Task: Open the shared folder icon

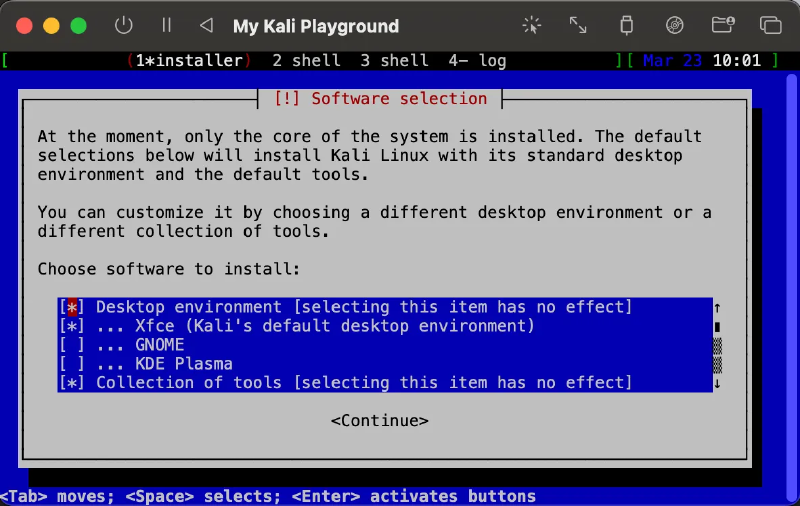Action: tap(722, 26)
